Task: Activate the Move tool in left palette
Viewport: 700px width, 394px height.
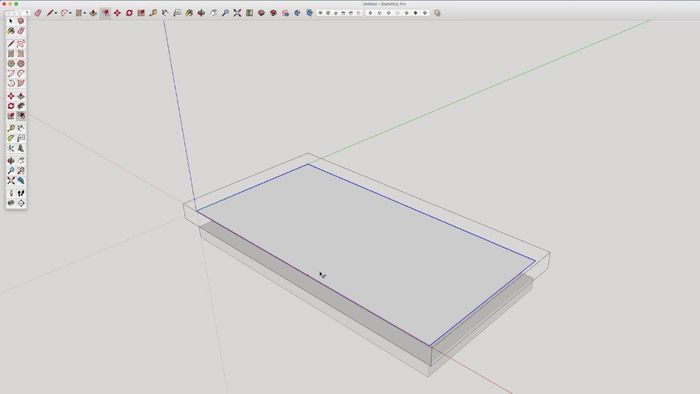Action: pos(11,96)
